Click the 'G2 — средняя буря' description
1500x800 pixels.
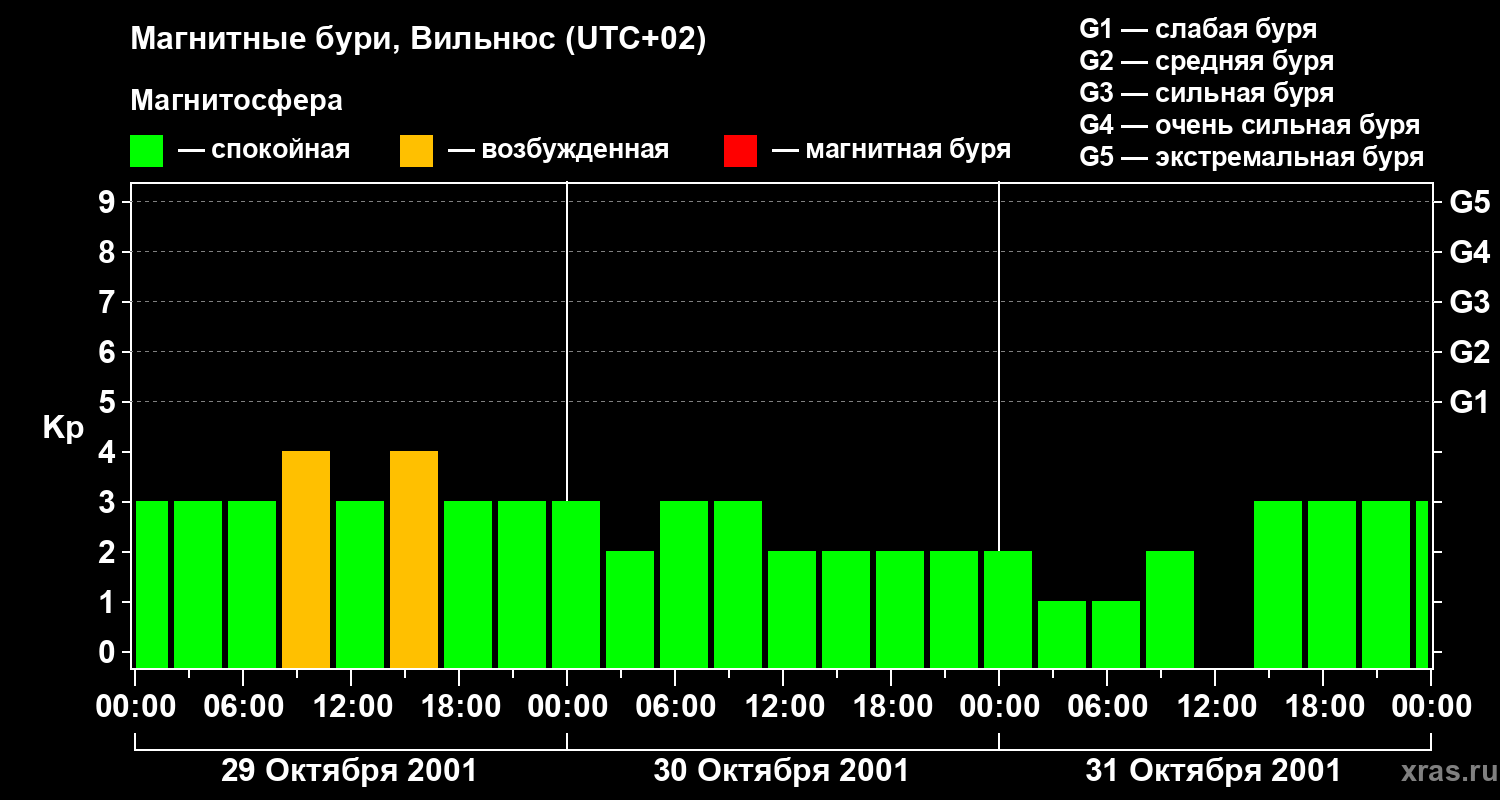coord(1206,61)
